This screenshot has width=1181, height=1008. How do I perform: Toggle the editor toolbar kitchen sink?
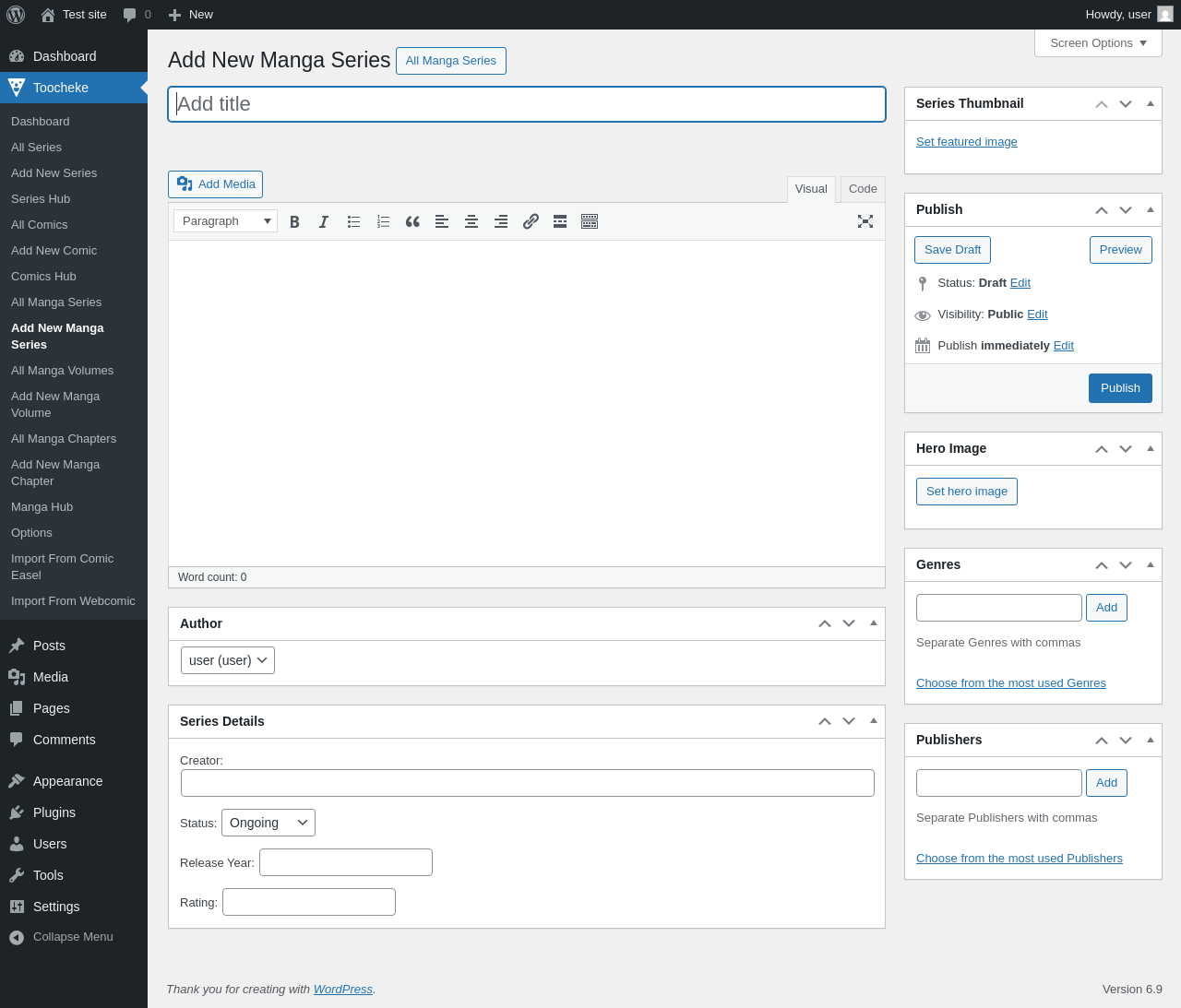590,221
